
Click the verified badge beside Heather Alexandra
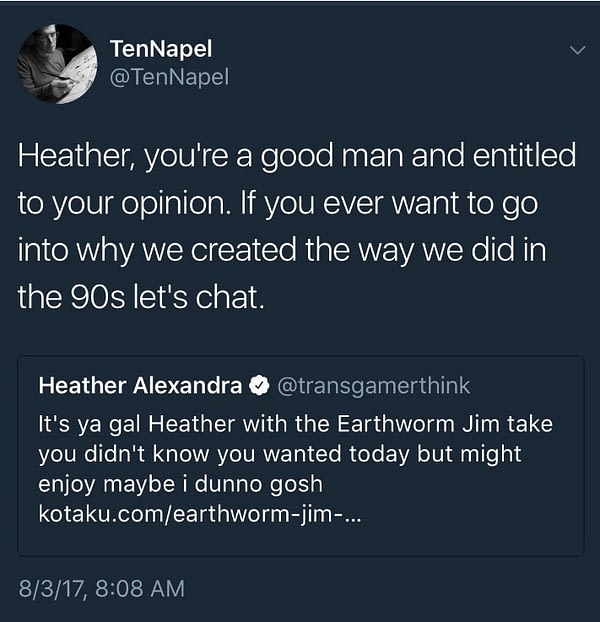click(x=259, y=386)
